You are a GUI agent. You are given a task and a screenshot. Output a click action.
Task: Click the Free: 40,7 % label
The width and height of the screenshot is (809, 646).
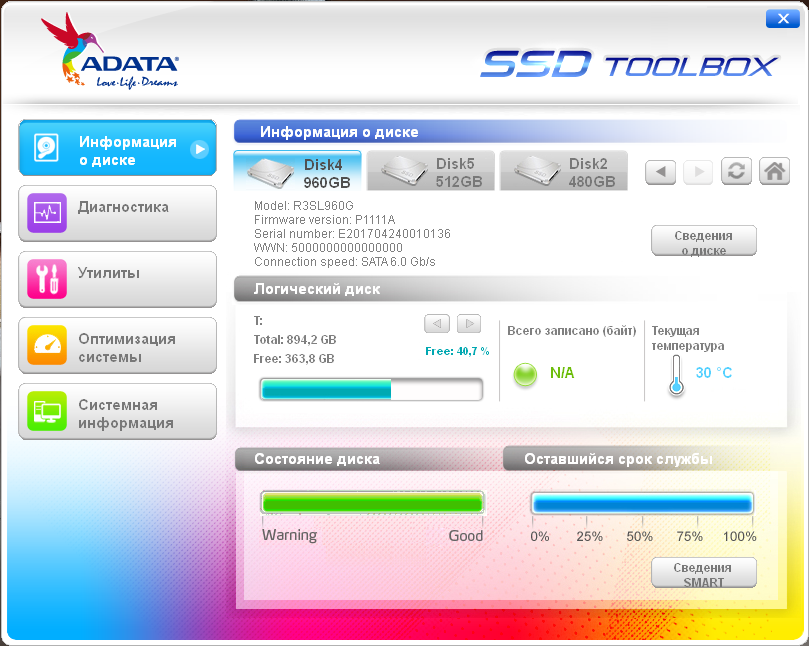(457, 351)
